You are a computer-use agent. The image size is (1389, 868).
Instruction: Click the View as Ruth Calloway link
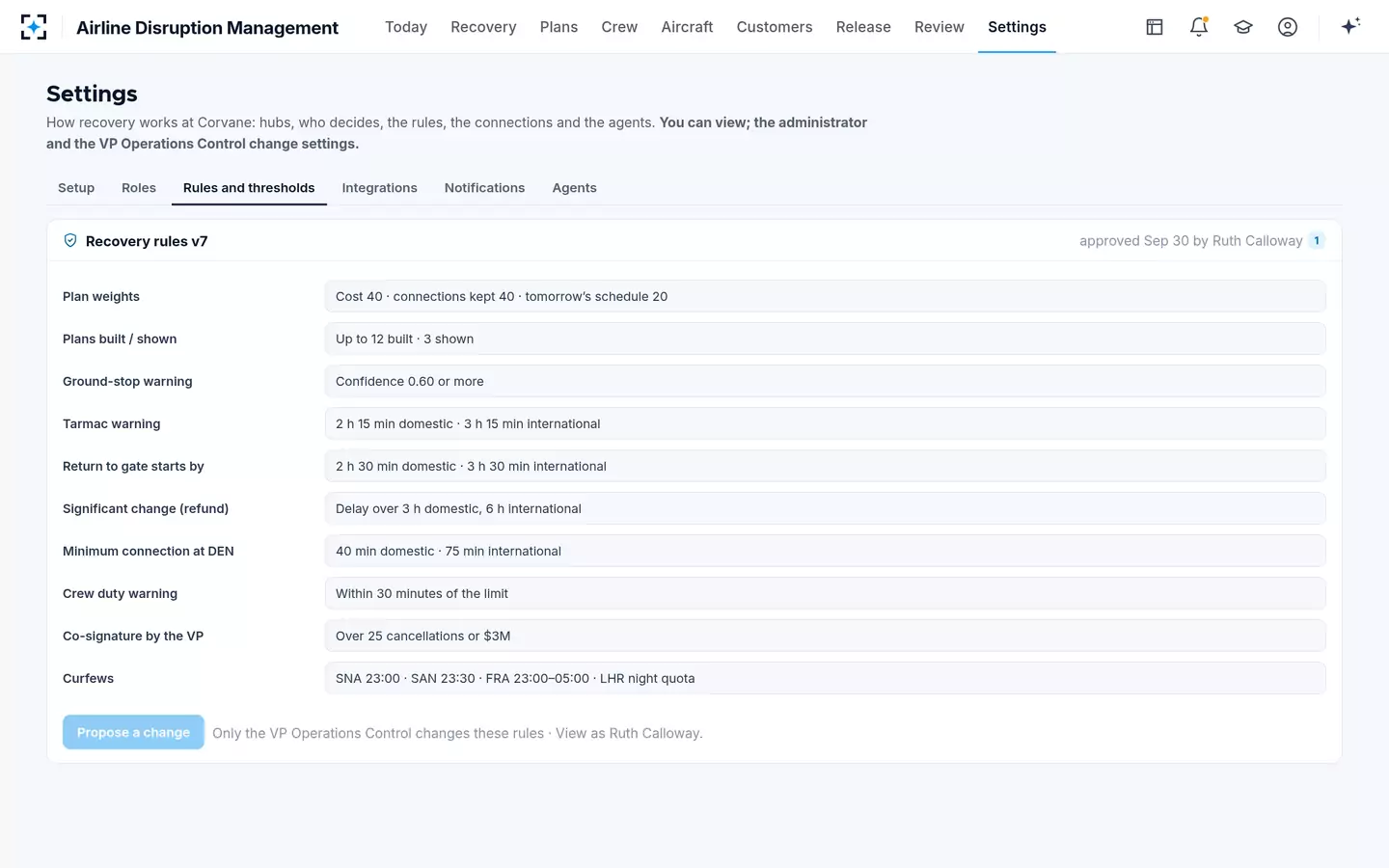pos(629,733)
